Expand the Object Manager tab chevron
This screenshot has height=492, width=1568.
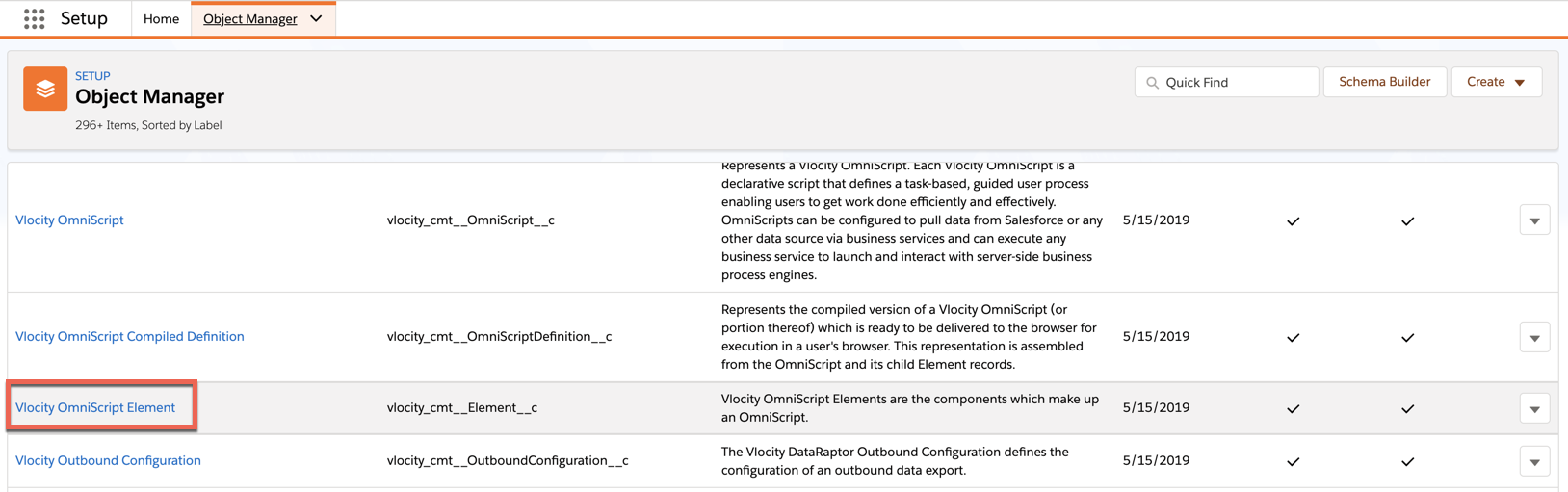click(x=316, y=18)
